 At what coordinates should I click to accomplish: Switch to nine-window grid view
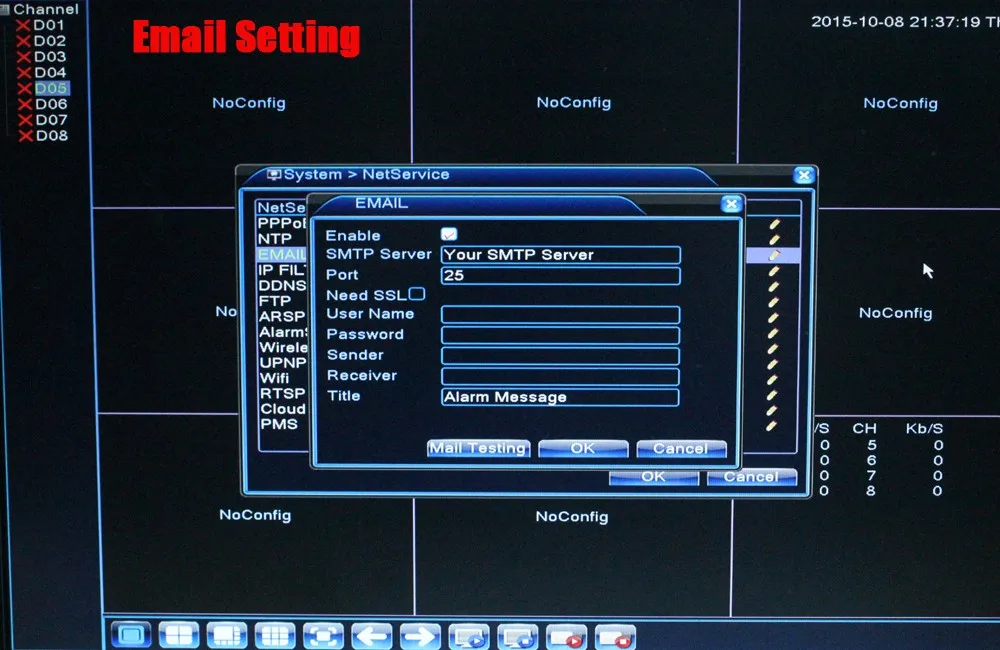tap(275, 635)
